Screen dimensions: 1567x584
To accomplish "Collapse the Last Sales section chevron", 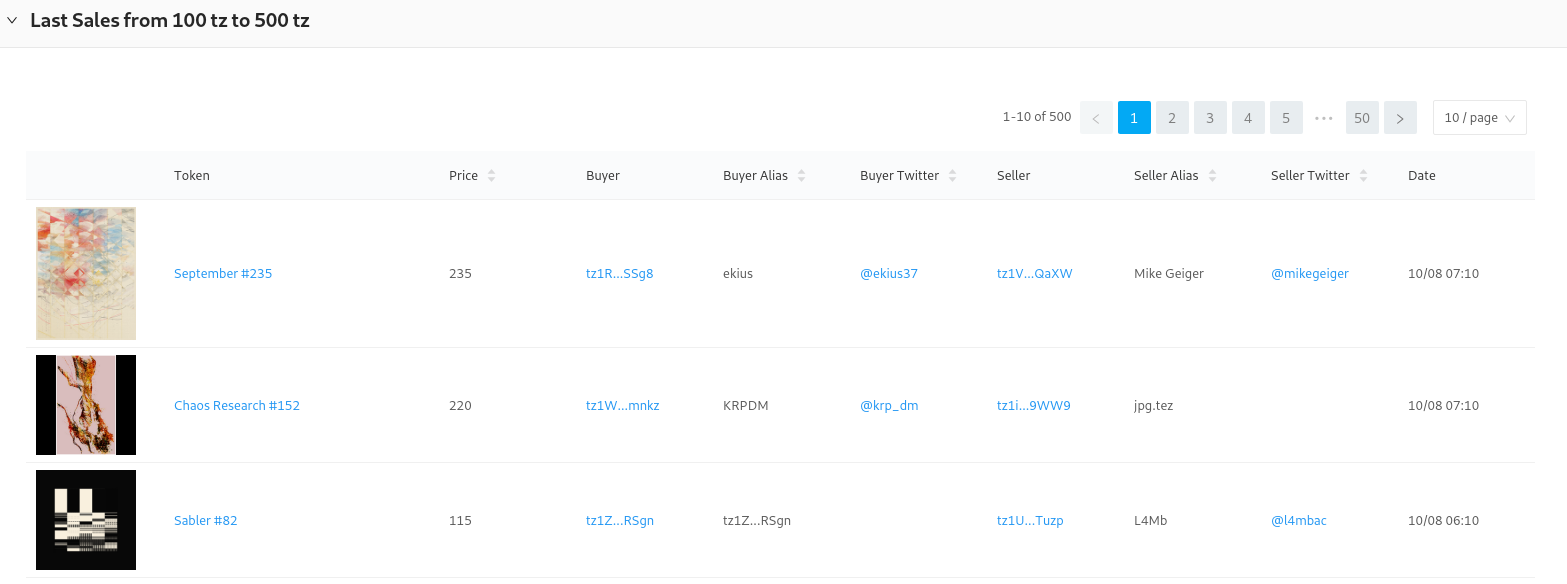I will pos(12,21).
